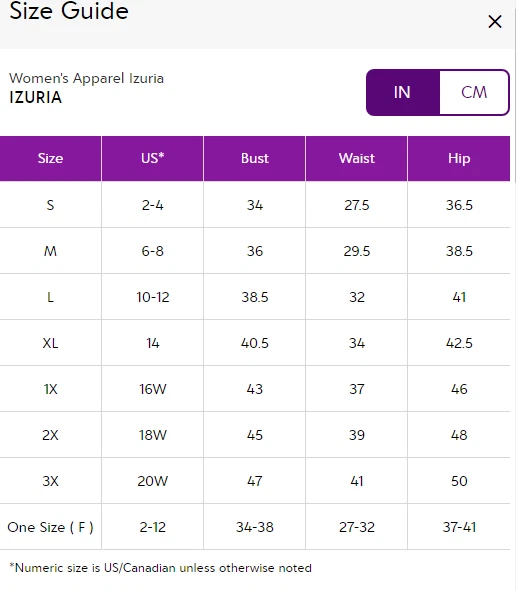The width and height of the screenshot is (516, 590).
Task: Select the S size row label
Action: (x=50, y=205)
